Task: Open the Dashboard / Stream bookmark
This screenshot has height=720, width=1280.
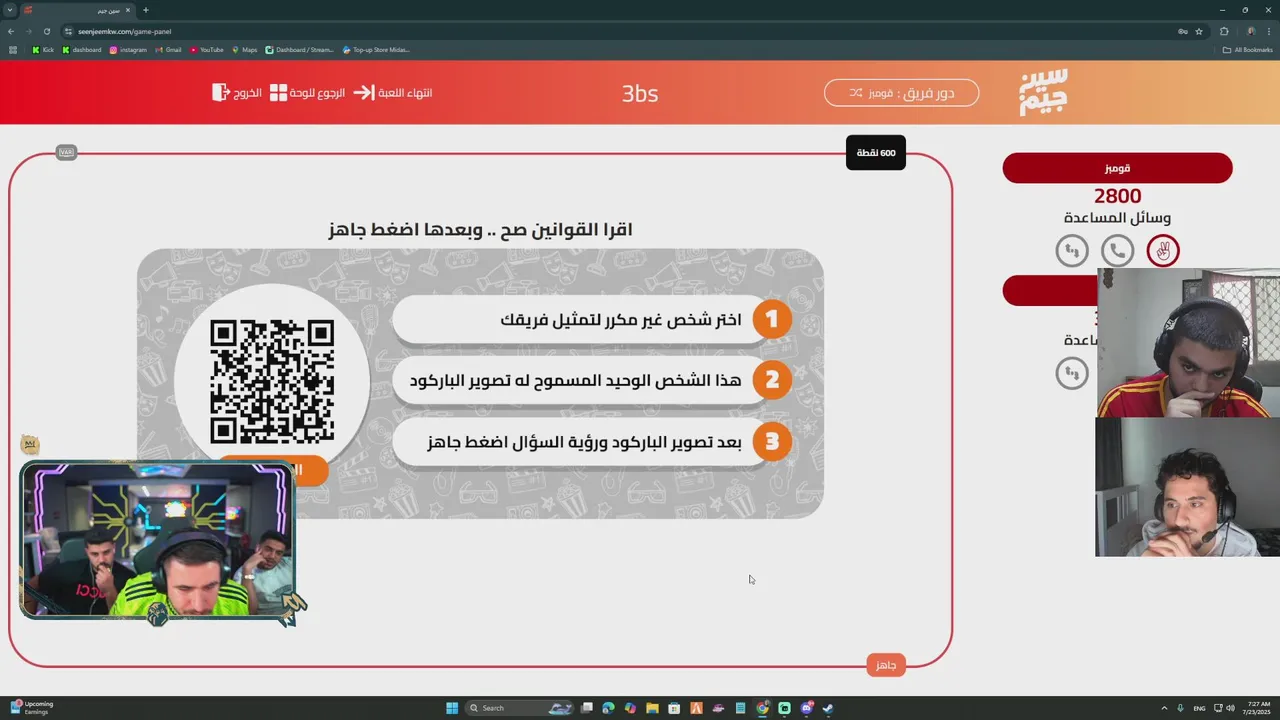Action: click(300, 49)
